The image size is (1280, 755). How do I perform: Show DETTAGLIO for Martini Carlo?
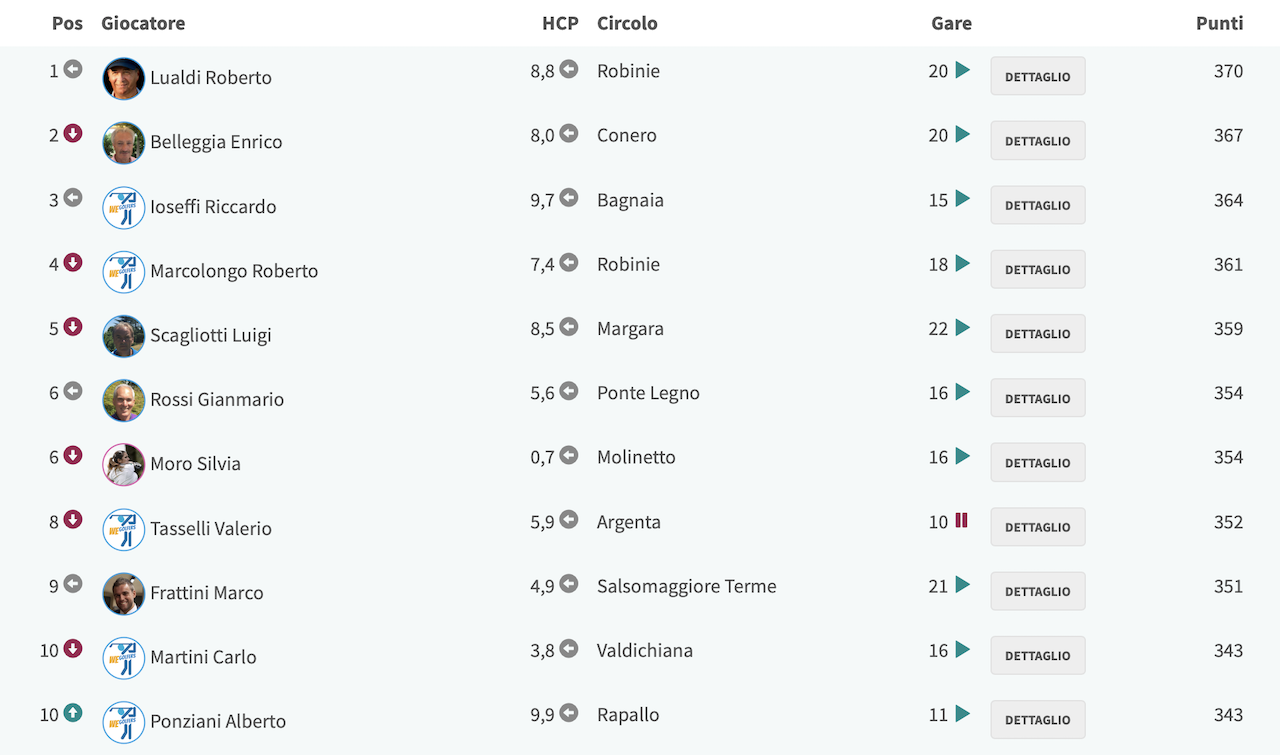click(x=1038, y=655)
